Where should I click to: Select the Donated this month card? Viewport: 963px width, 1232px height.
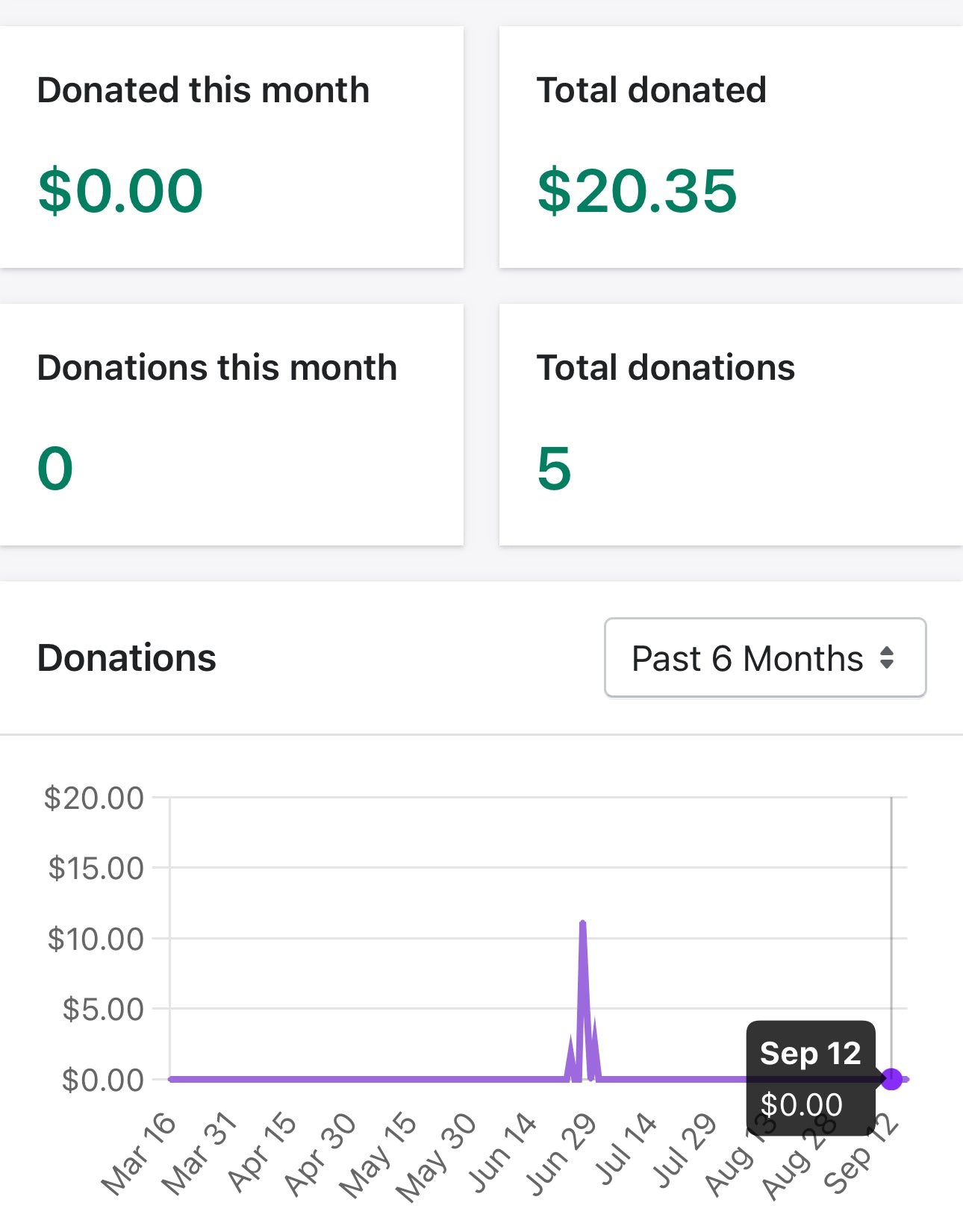coord(231,147)
